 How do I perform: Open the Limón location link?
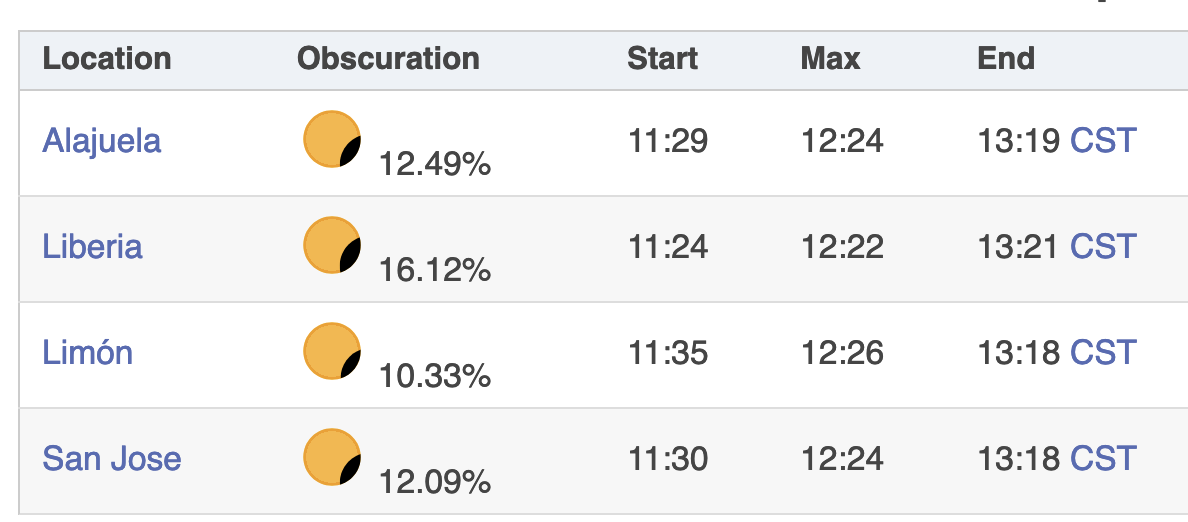pyautogui.click(x=87, y=352)
